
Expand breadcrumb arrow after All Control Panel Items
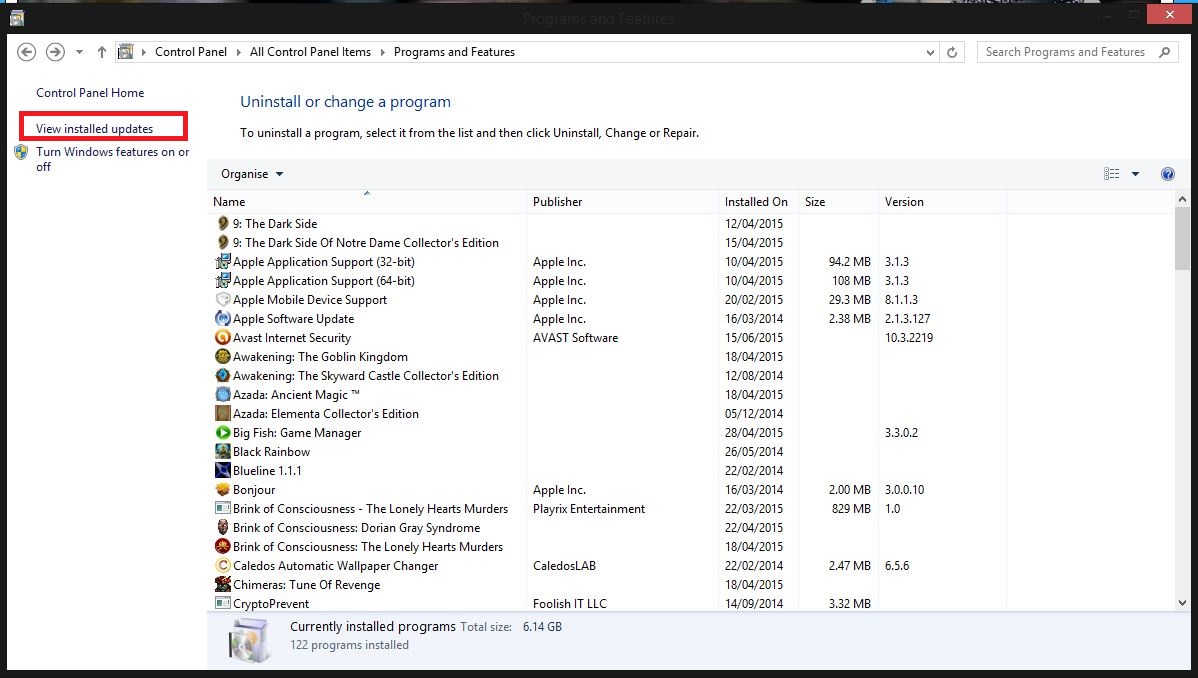(383, 52)
